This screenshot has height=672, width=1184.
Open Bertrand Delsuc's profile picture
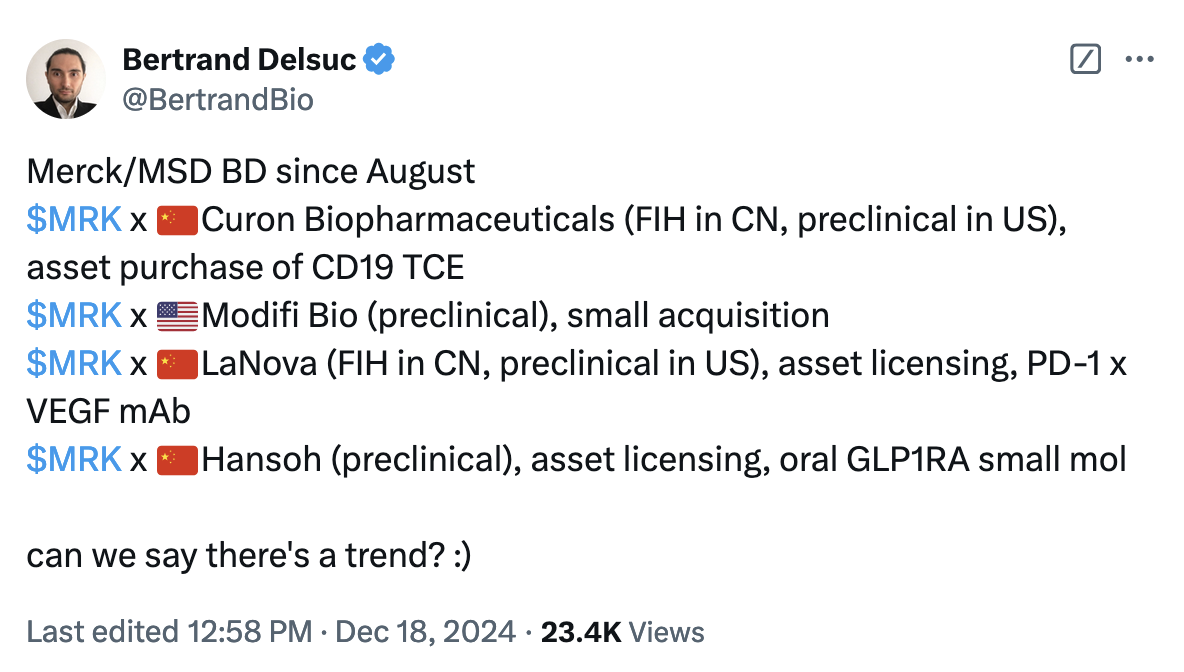click(66, 79)
